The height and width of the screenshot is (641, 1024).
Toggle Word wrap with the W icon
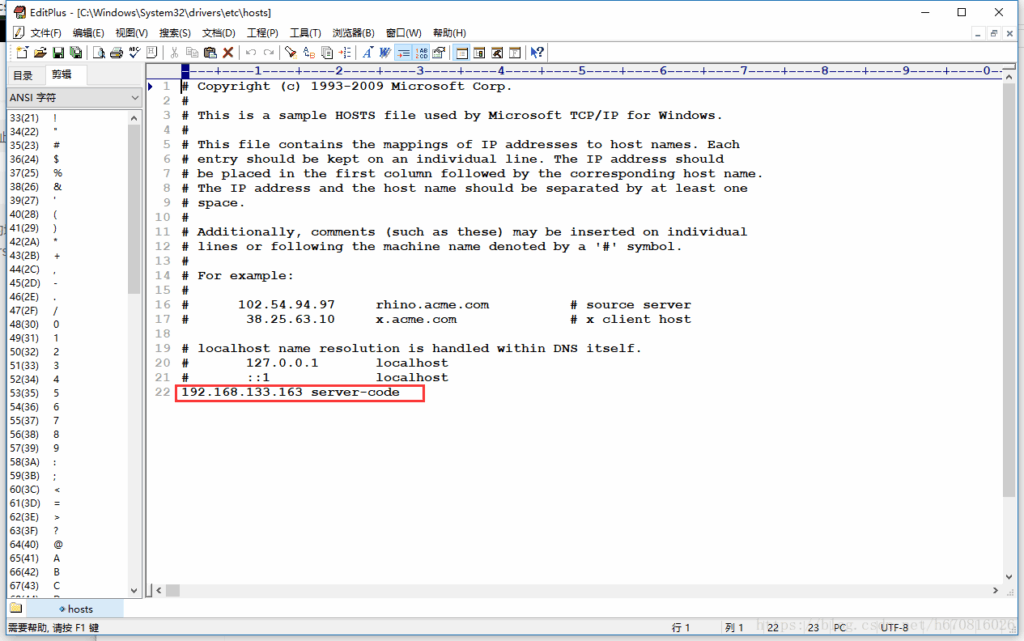[x=385, y=52]
